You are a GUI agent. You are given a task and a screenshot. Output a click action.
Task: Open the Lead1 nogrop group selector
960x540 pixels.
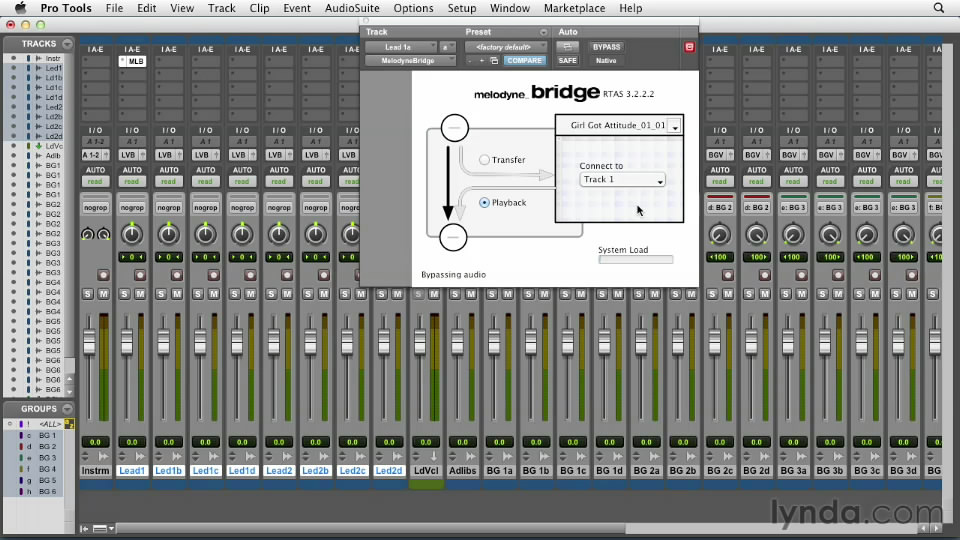coord(132,208)
